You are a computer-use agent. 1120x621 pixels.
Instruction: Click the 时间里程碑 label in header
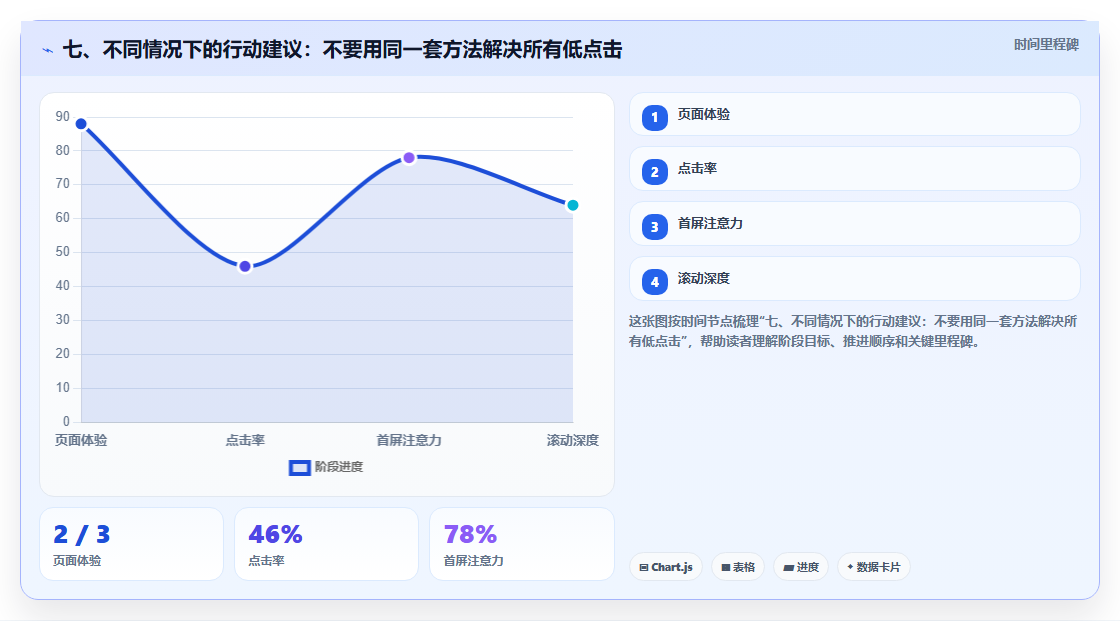tap(1046, 44)
